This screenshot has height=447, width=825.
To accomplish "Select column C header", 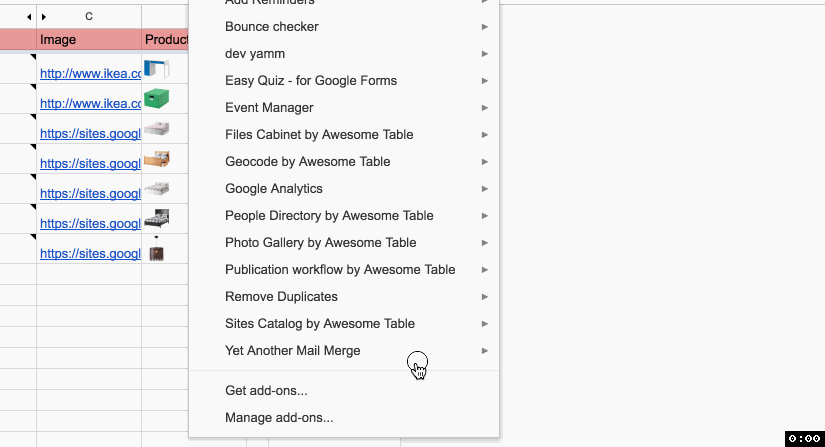I will (x=90, y=17).
